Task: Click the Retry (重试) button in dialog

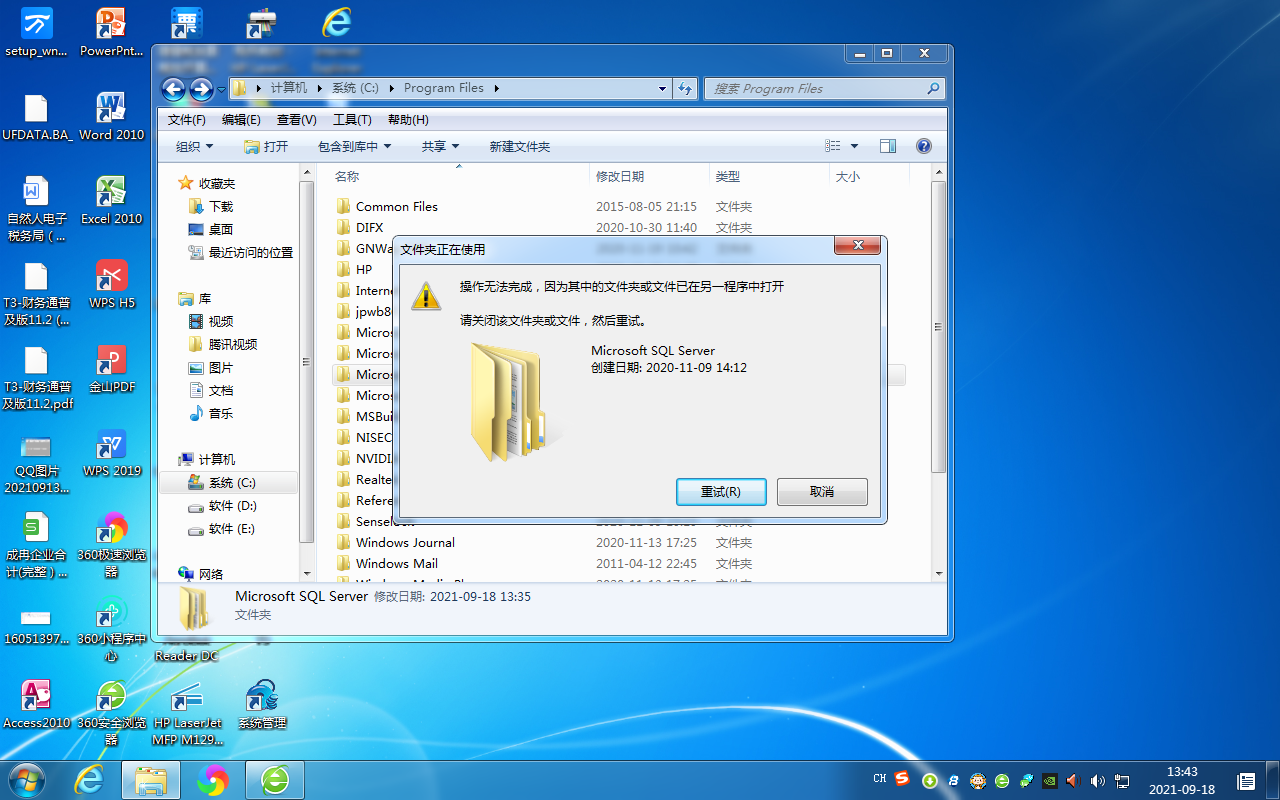Action: [721, 492]
